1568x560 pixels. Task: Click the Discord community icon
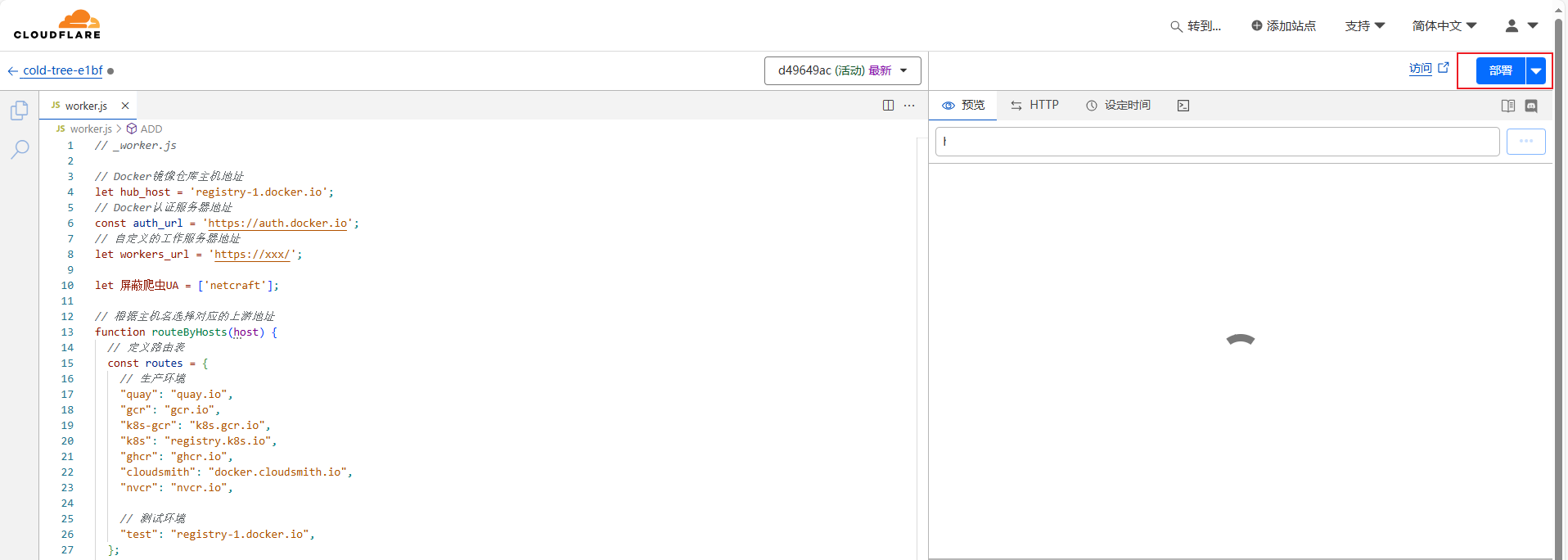tap(1531, 106)
